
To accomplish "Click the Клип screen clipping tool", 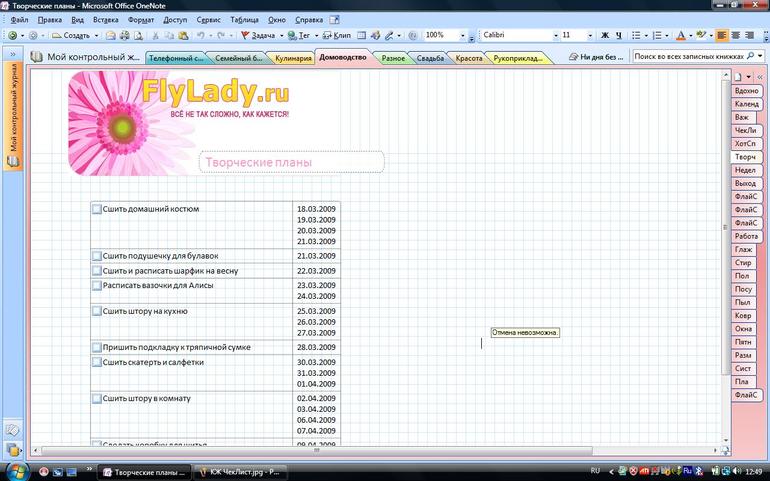I will [338, 35].
